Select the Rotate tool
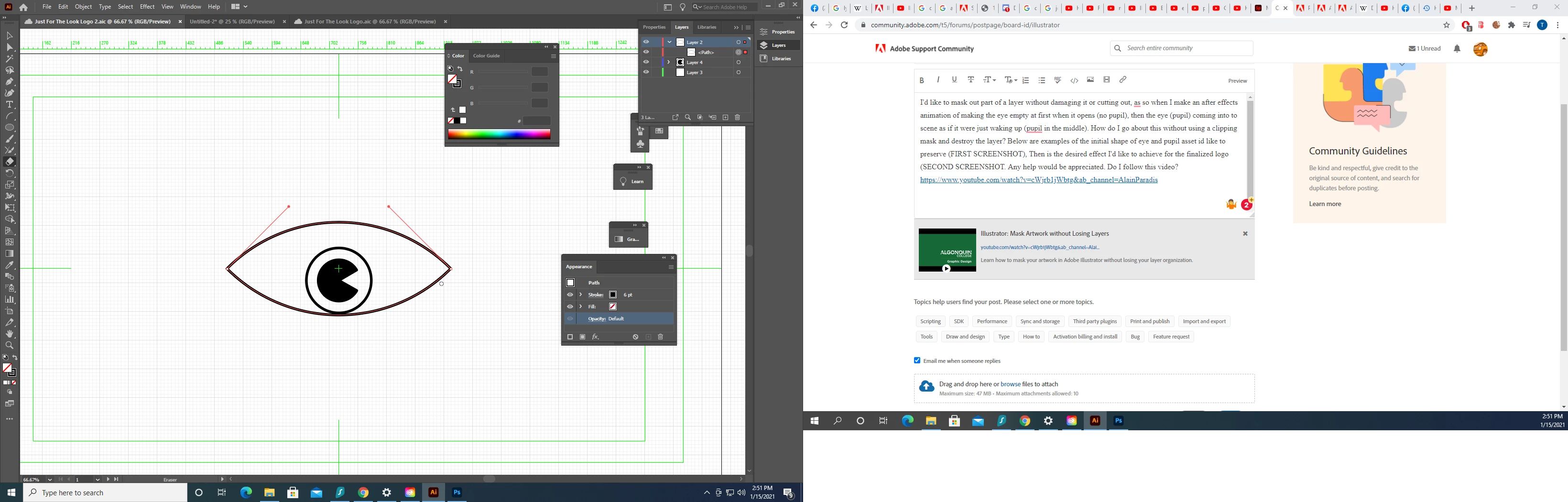1568x502 pixels. [x=9, y=174]
